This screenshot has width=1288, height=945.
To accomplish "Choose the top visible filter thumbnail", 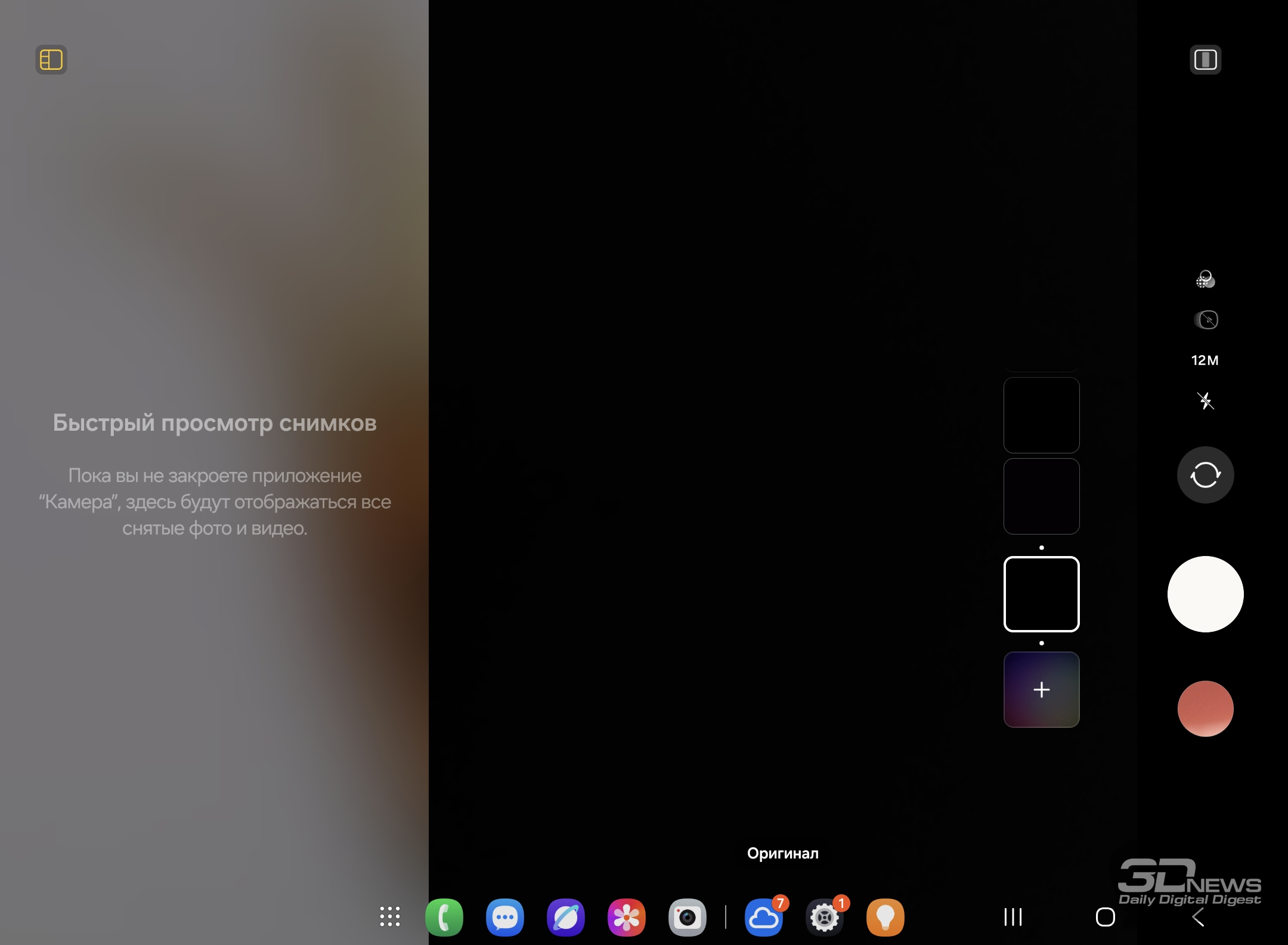I will [x=1041, y=415].
